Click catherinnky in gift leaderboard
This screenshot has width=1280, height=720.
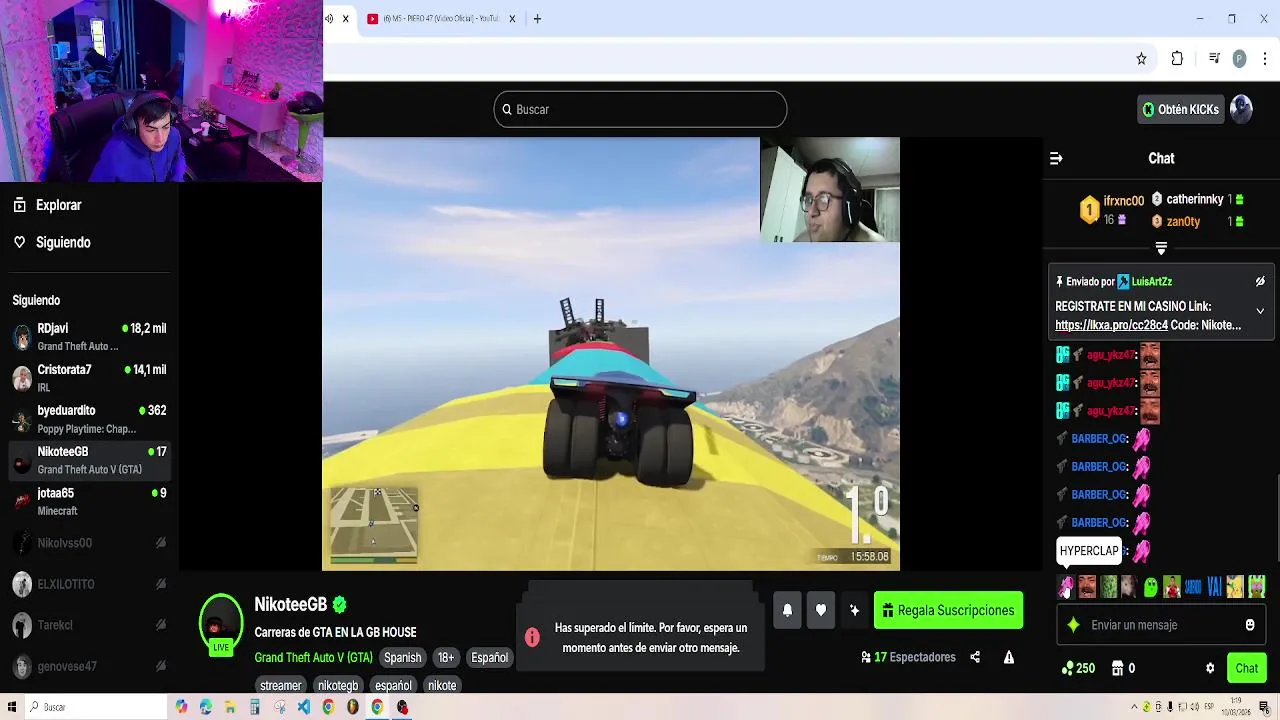pos(1194,199)
